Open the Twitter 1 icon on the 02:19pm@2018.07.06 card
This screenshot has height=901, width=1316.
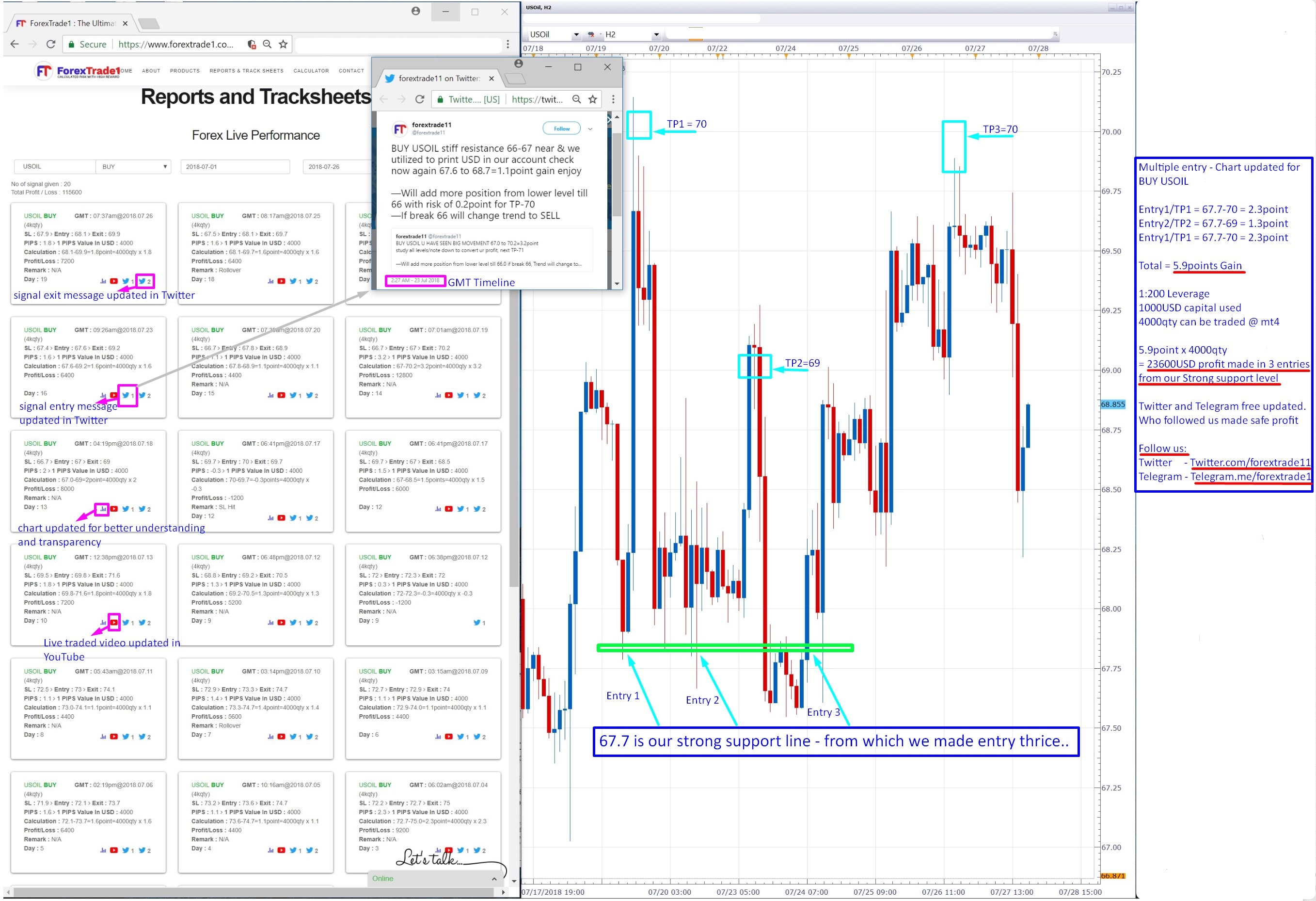tap(127, 850)
